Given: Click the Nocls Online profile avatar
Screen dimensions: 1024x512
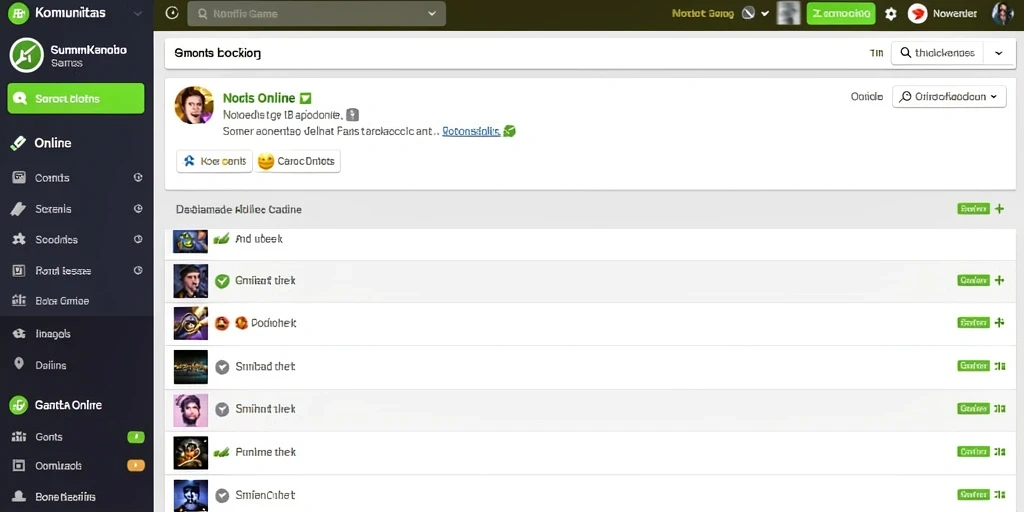Looking at the screenshot, I should [194, 105].
